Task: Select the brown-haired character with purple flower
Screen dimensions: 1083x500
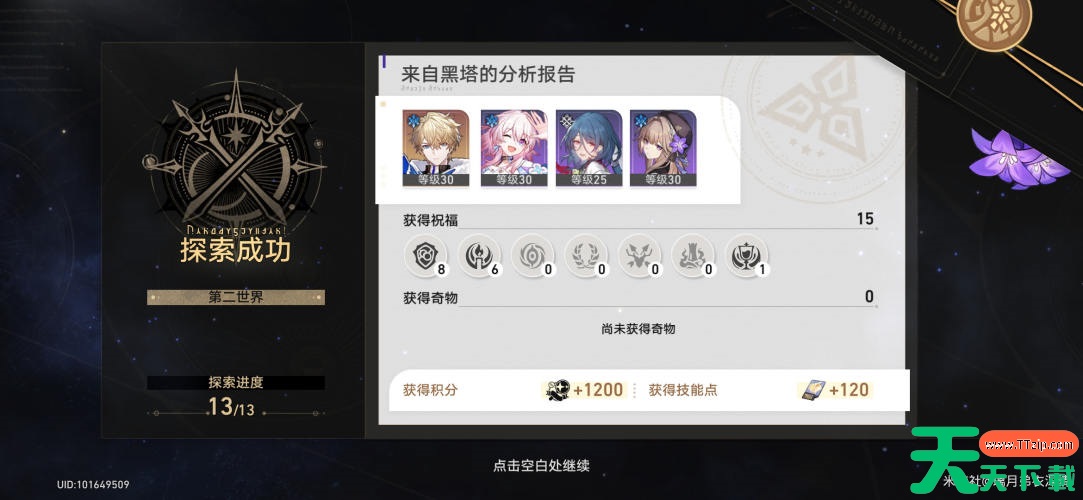Action: 663,148
